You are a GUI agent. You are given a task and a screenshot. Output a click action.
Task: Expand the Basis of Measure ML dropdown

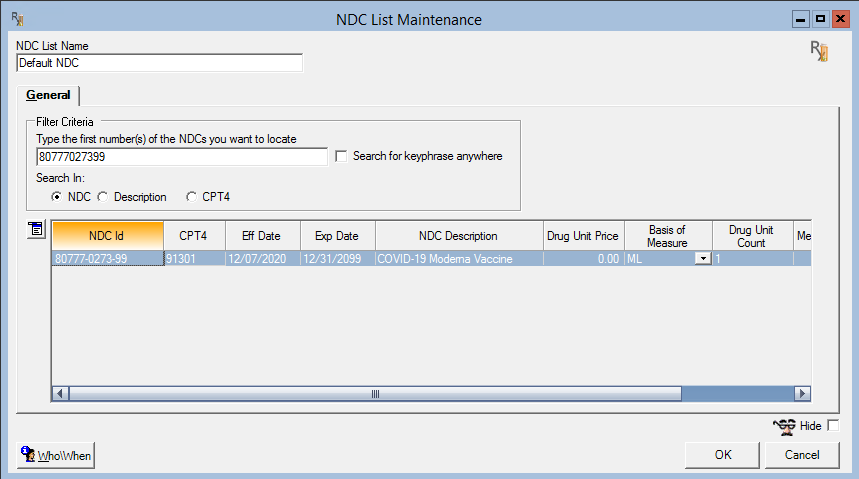[703, 259]
